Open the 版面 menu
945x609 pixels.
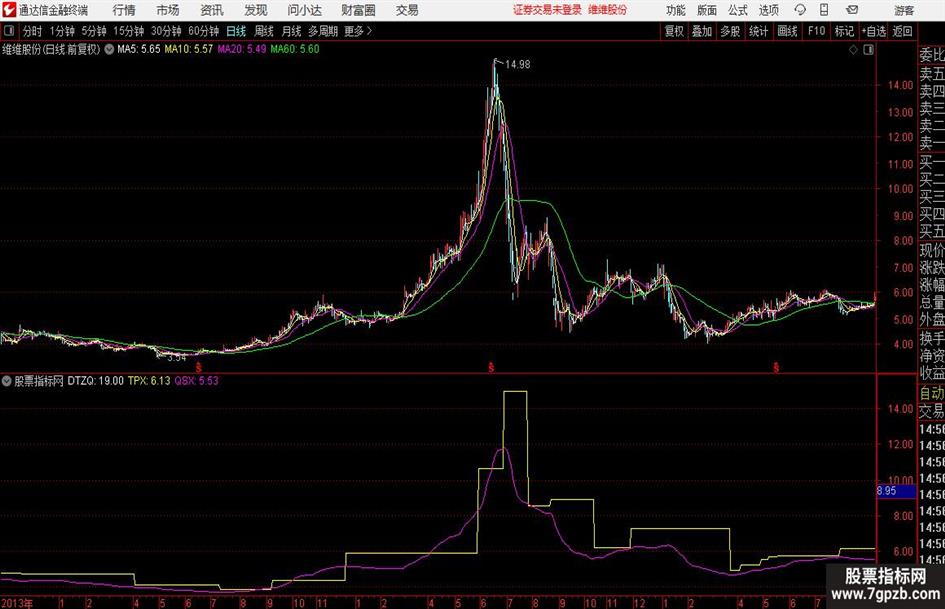point(707,10)
